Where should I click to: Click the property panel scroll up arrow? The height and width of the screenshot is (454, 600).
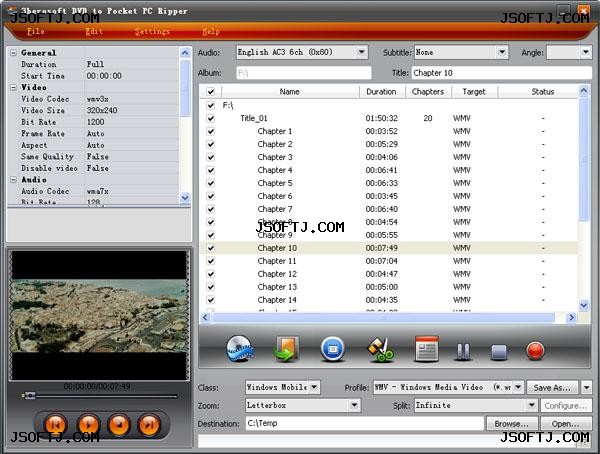[x=185, y=53]
